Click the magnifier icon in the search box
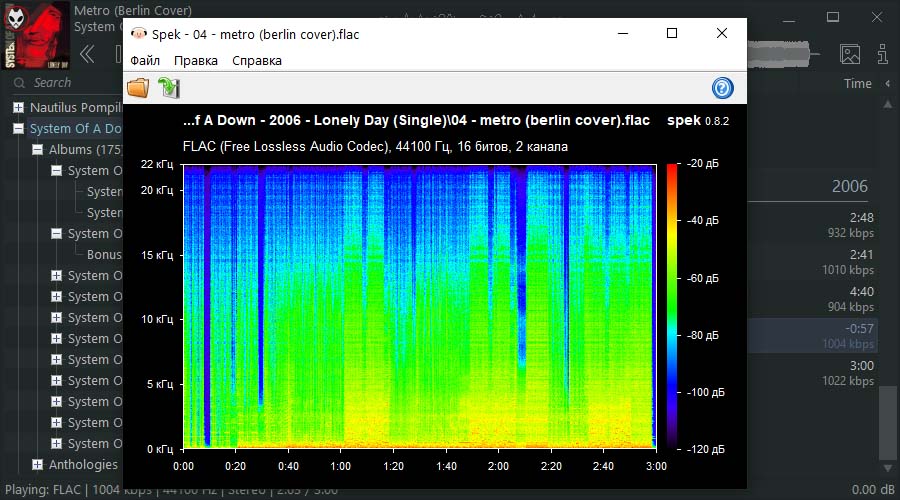Screen dimensions: 900x500 (20, 83)
